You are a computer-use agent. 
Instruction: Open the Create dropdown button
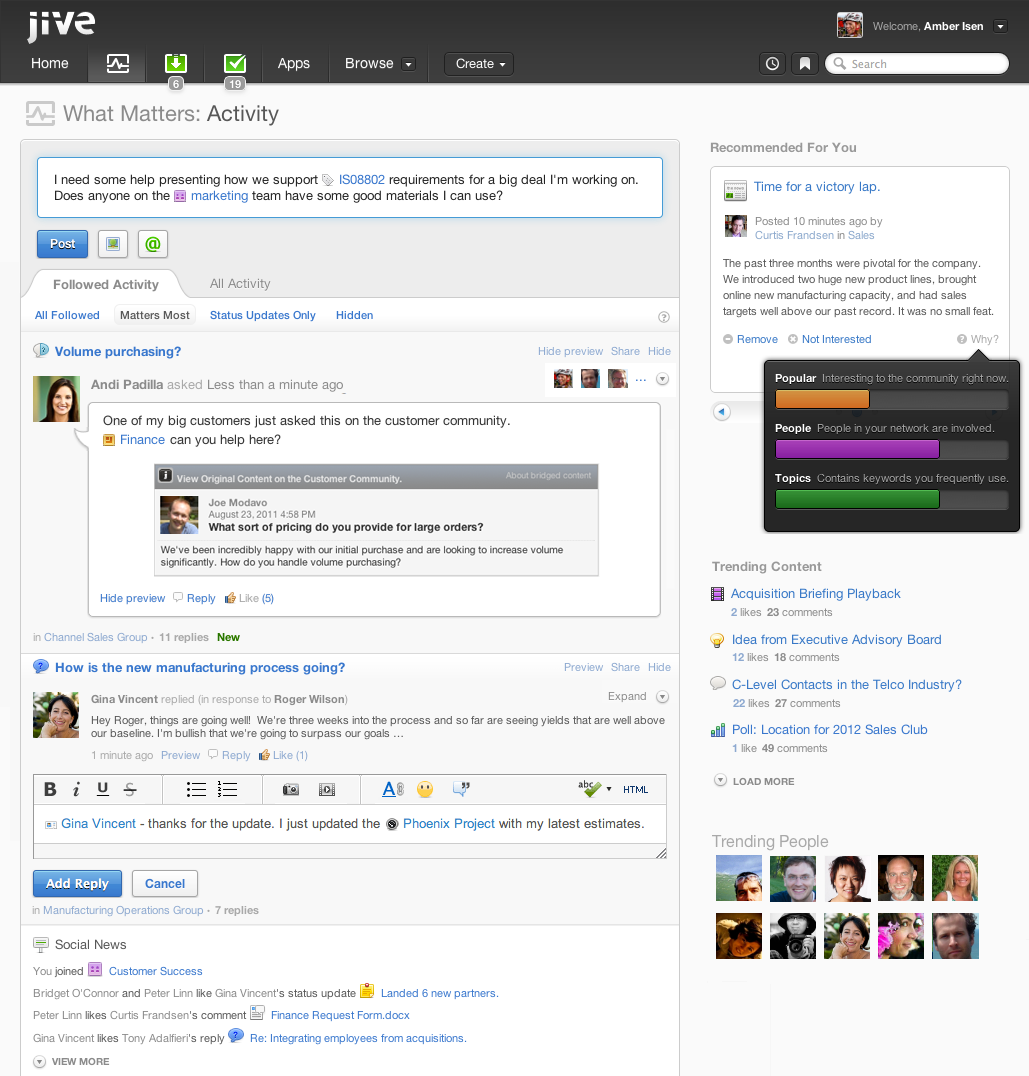(x=480, y=64)
